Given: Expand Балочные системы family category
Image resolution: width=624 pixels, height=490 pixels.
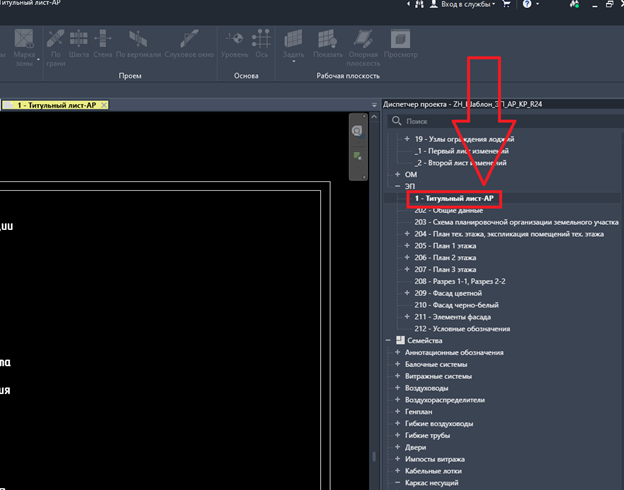Looking at the screenshot, I should [x=397, y=364].
